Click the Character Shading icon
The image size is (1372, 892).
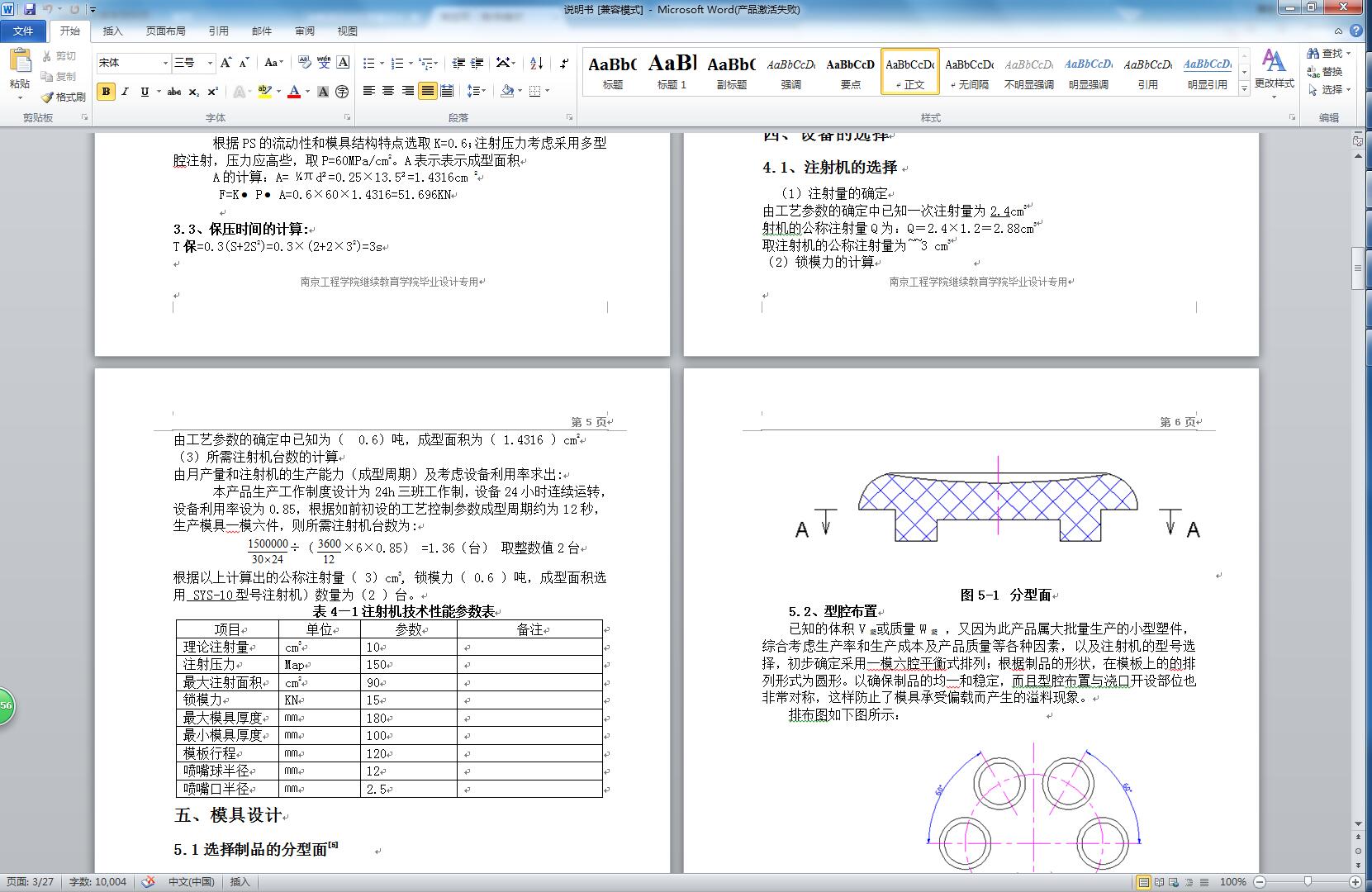[324, 92]
